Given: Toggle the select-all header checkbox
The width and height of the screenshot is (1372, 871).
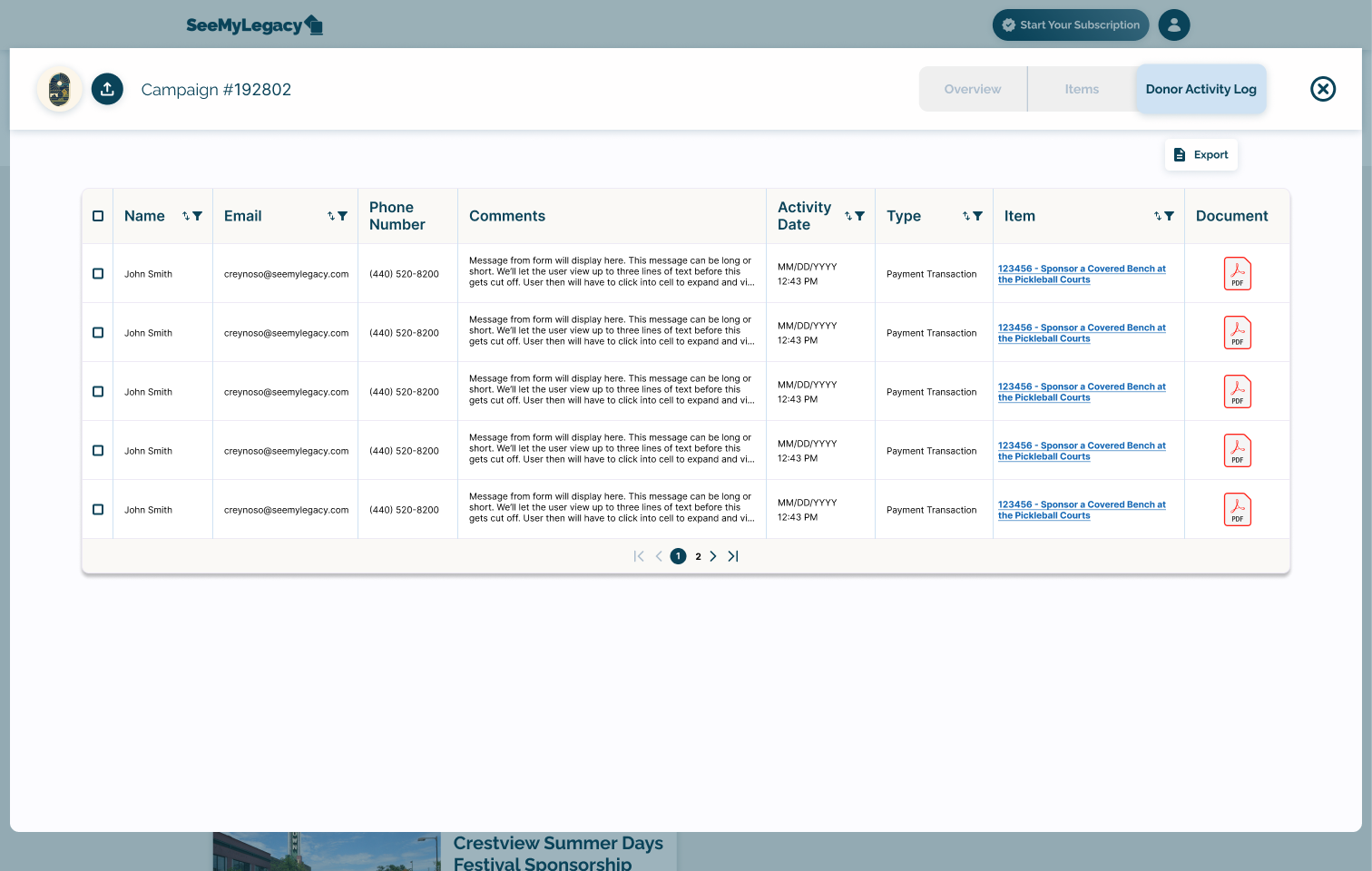Looking at the screenshot, I should 98,216.
